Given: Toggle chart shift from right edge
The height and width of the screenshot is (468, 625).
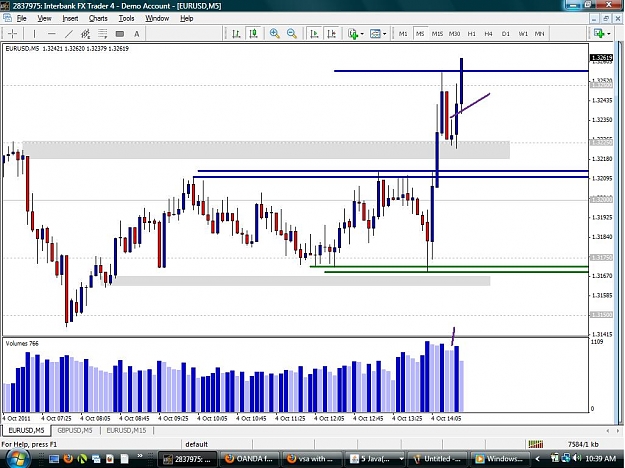Looking at the screenshot, I should coord(331,34).
